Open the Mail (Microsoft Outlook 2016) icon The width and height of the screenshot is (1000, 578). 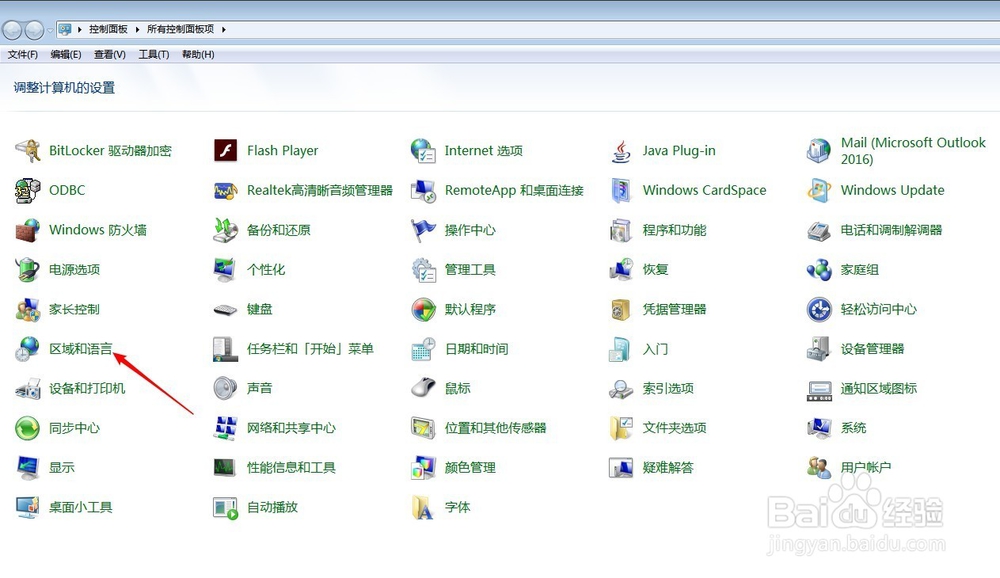(819, 151)
